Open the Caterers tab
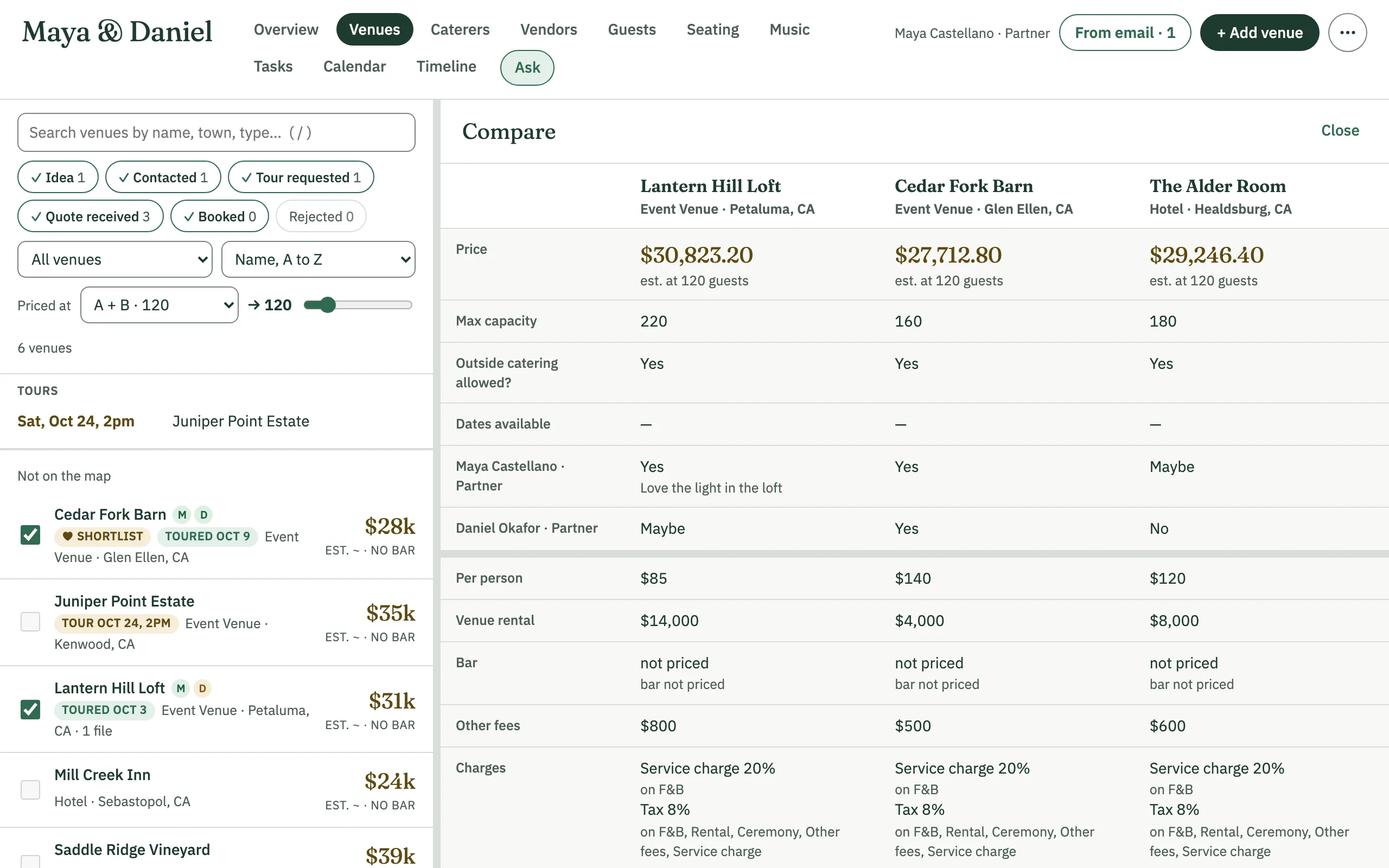Screen dimensions: 1389x868 pyautogui.click(x=460, y=29)
